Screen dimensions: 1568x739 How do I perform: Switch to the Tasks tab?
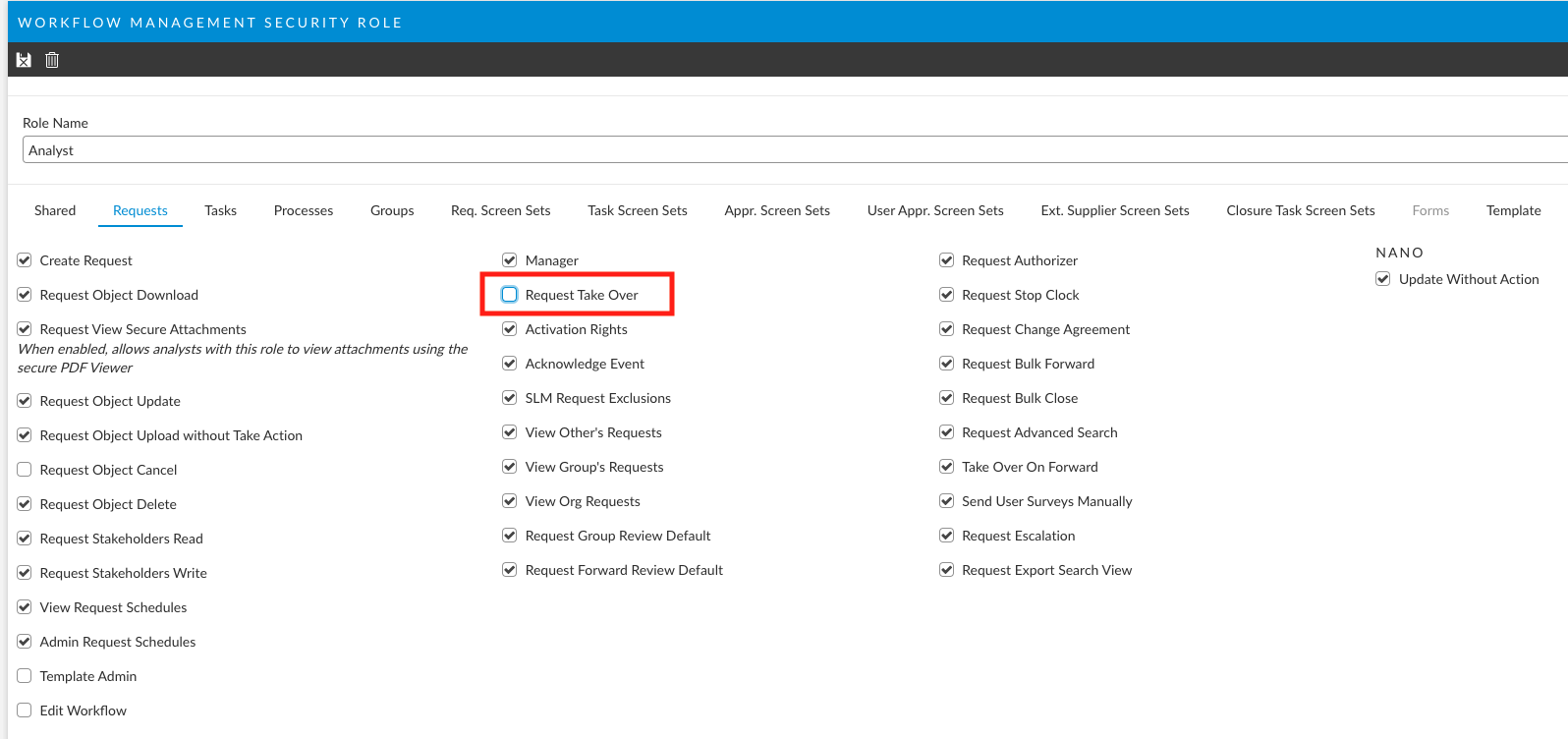click(220, 210)
